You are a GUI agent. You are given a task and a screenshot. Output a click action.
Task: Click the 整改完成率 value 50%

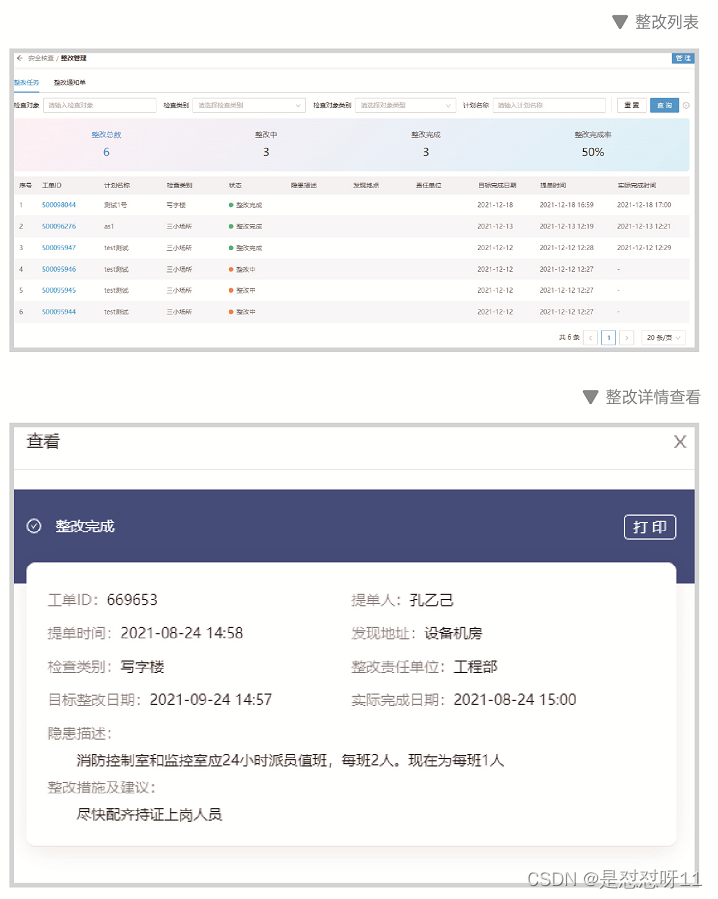(x=592, y=152)
